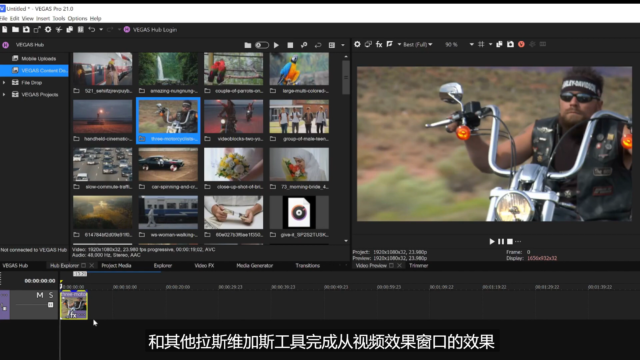Close the Video Preview tab
Viewport: 640px width, 360px height.
[x=399, y=266]
